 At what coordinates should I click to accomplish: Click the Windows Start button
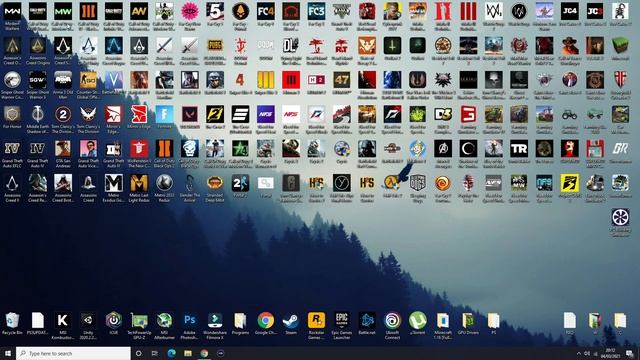8,353
